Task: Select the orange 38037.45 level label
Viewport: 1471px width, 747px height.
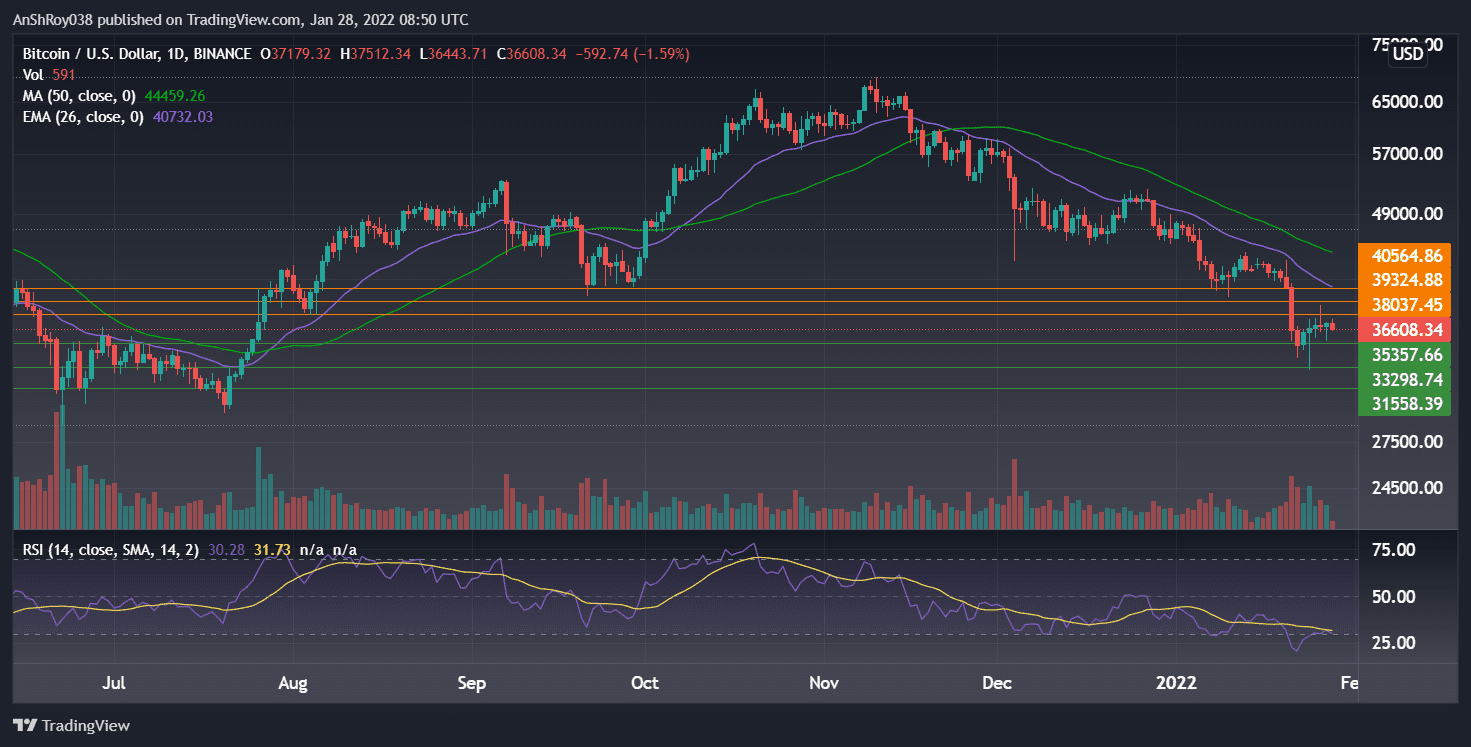Action: 1408,304
